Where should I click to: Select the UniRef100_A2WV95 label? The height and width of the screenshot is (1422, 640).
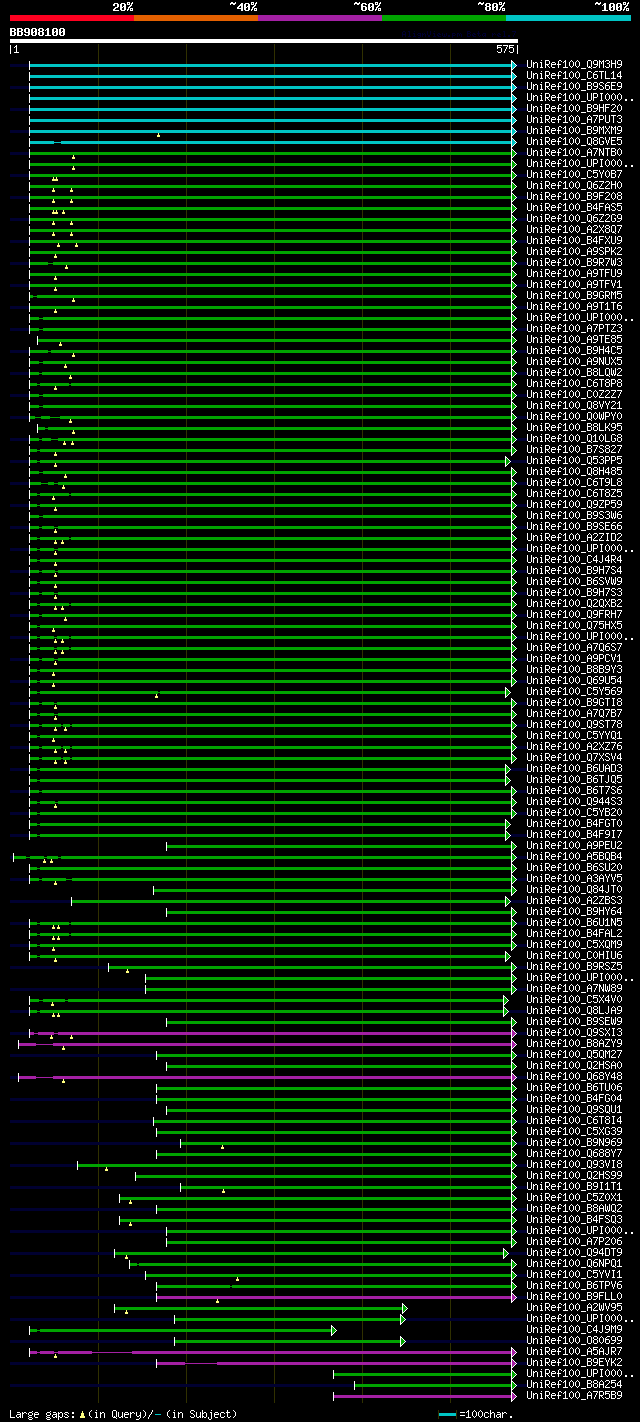coord(575,1308)
